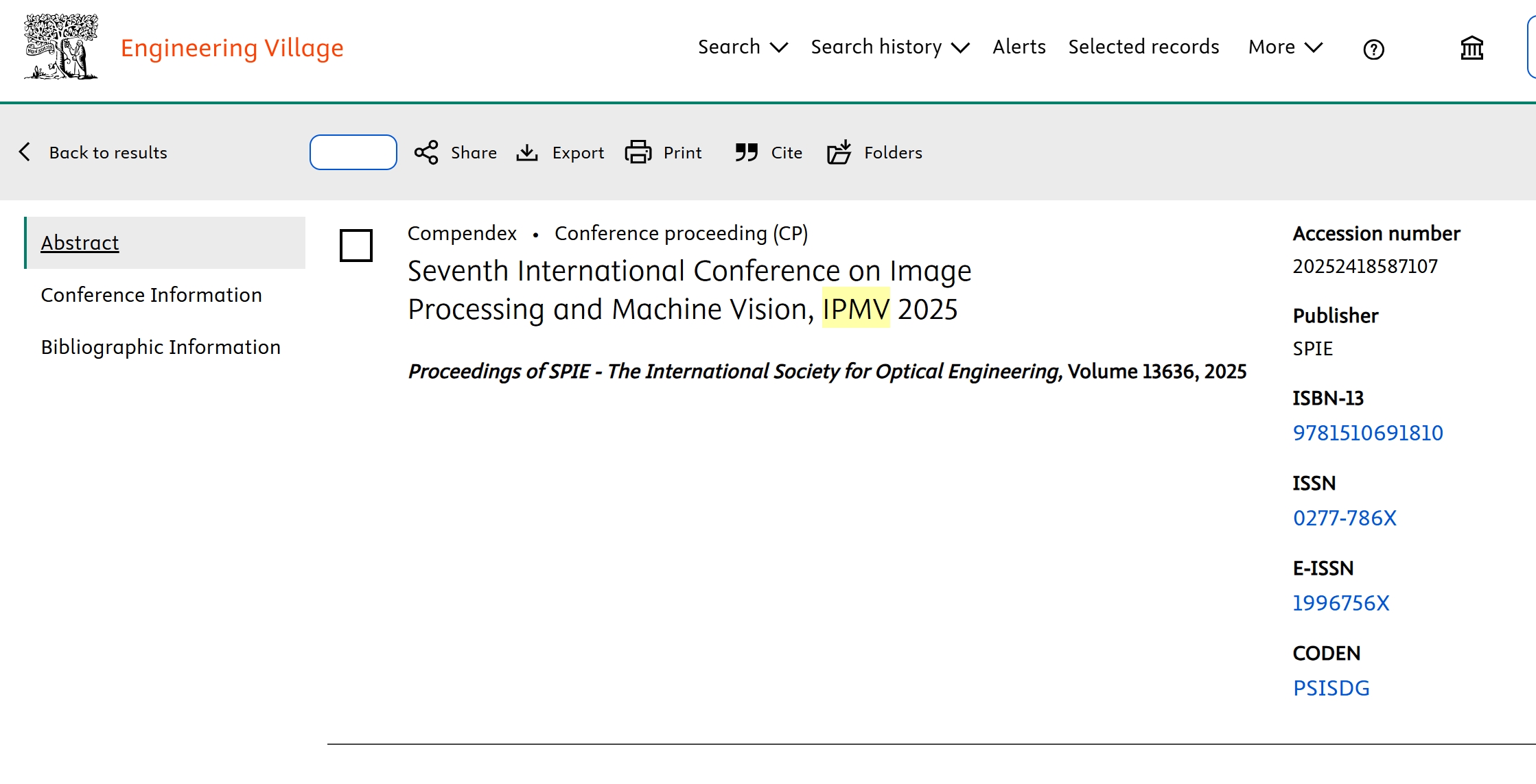Image resolution: width=1536 pixels, height=784 pixels.
Task: Tick the record selection checkbox
Action: tap(356, 246)
